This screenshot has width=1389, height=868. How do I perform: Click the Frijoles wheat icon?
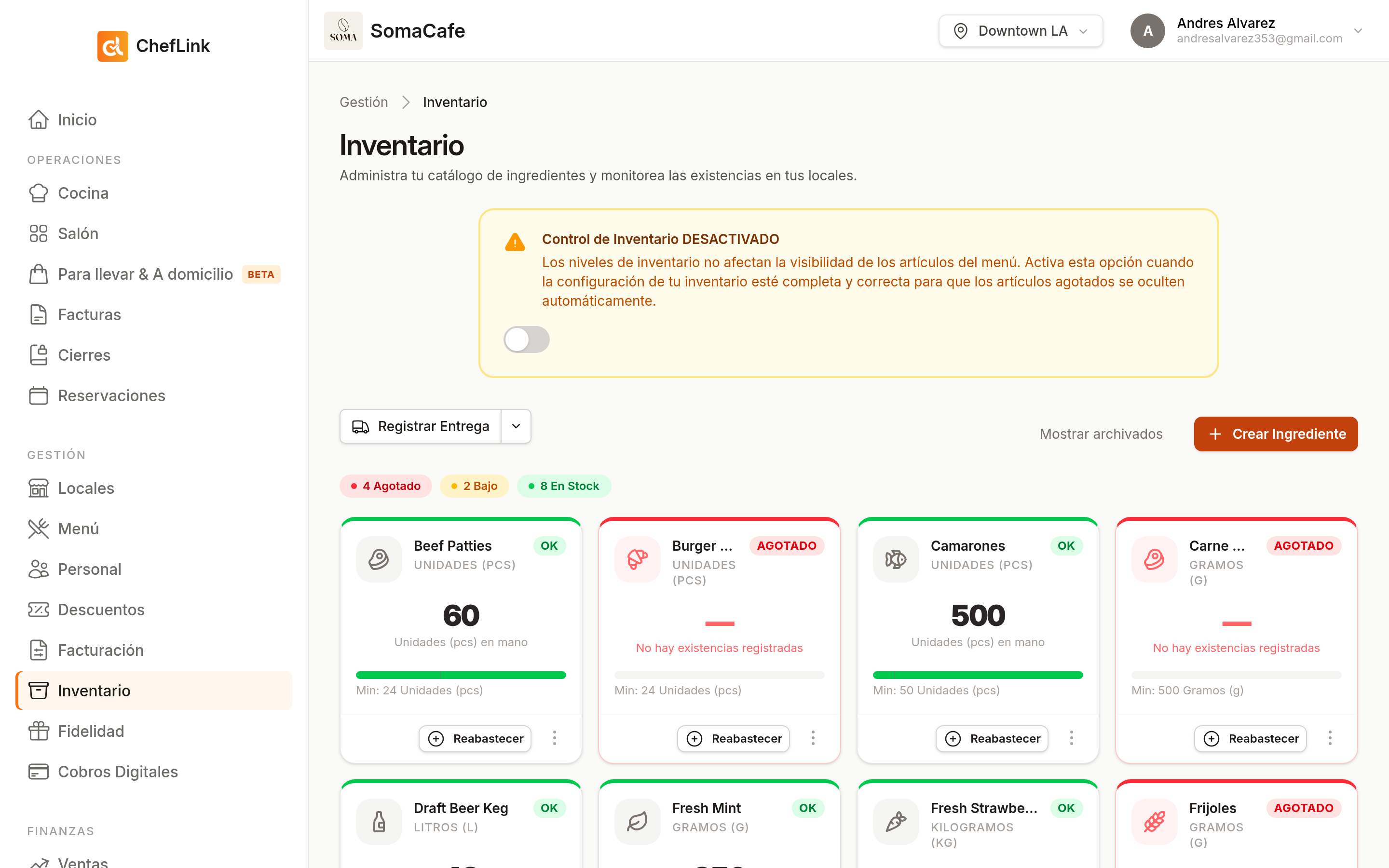[x=1154, y=822]
